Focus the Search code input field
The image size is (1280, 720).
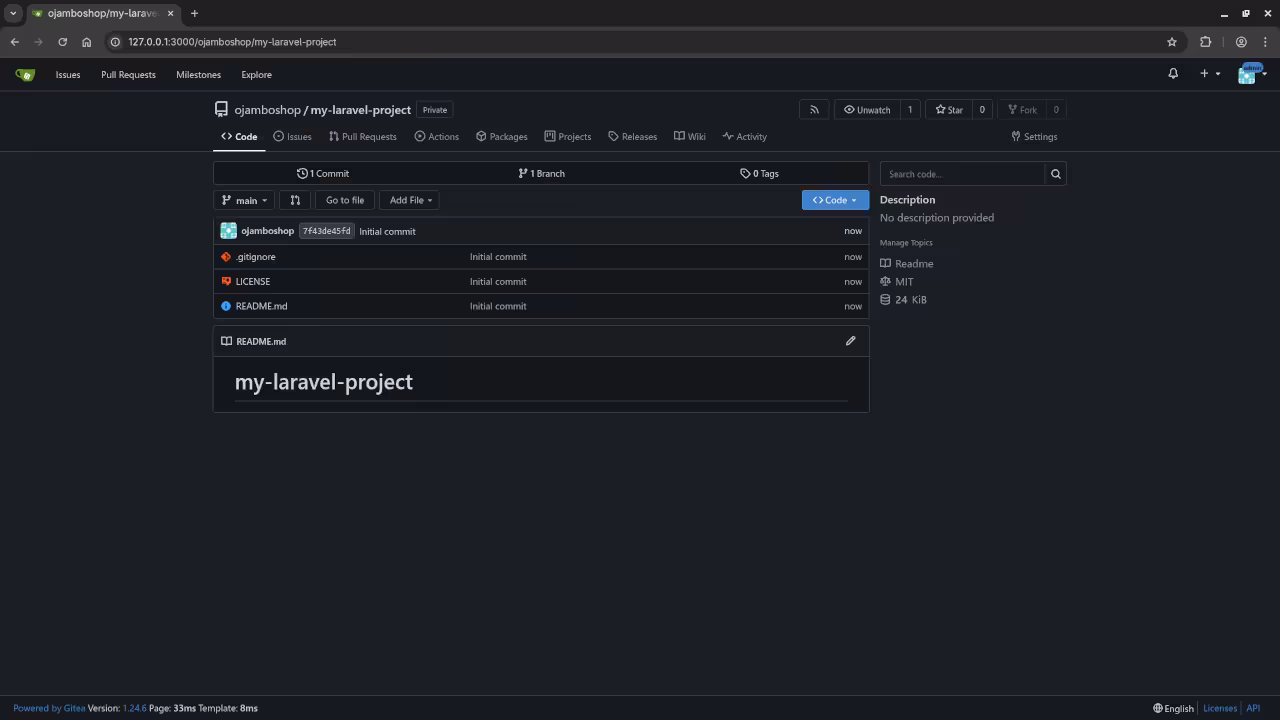[x=962, y=174]
